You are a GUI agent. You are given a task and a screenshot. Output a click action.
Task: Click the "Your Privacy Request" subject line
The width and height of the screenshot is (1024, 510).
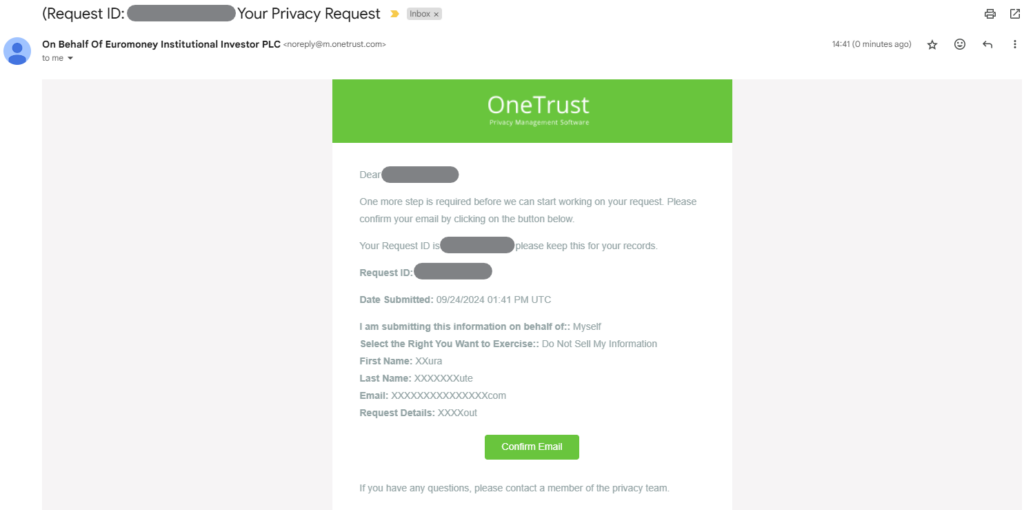click(309, 14)
